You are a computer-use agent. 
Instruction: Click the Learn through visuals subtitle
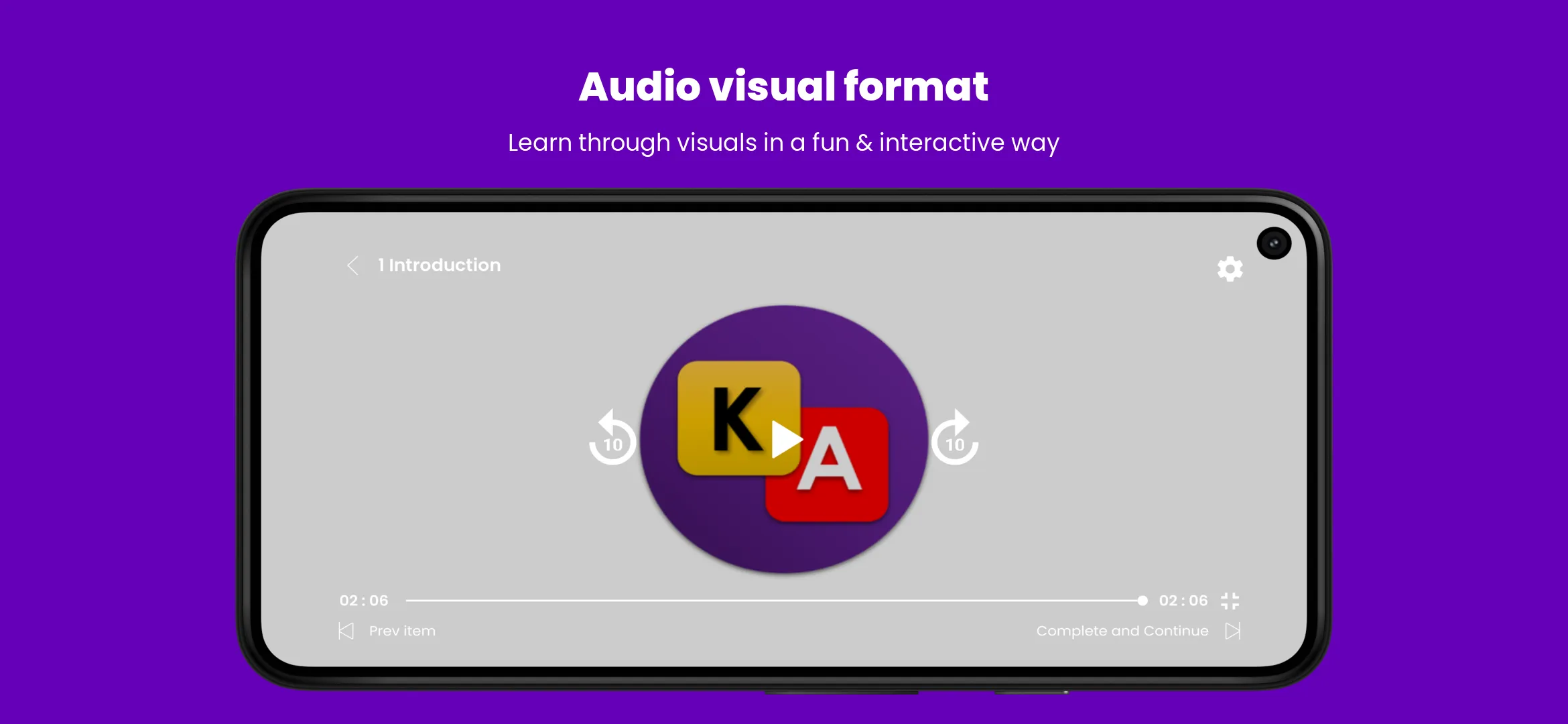point(783,143)
